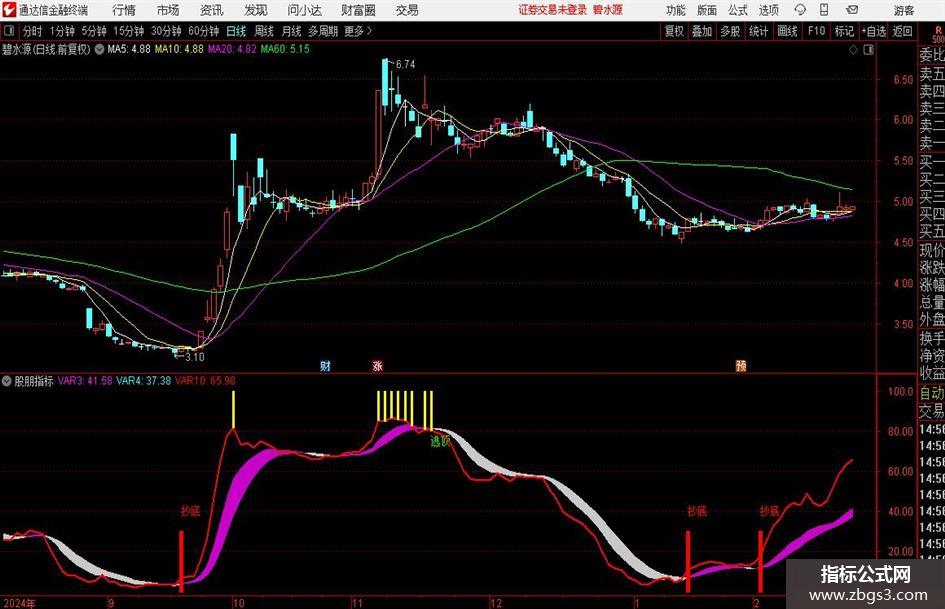Switch to the 5分钟 period
Screen dimensions: 945x609
point(94,31)
